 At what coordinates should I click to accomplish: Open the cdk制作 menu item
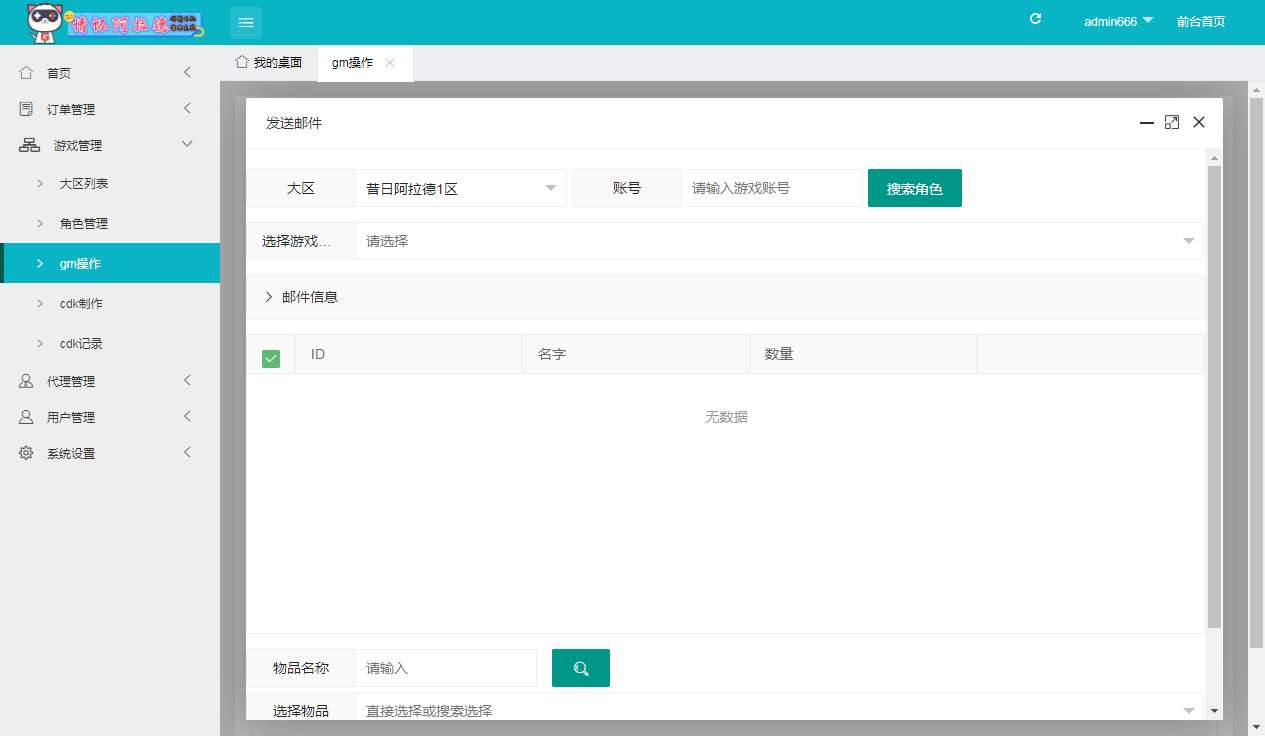tap(81, 303)
